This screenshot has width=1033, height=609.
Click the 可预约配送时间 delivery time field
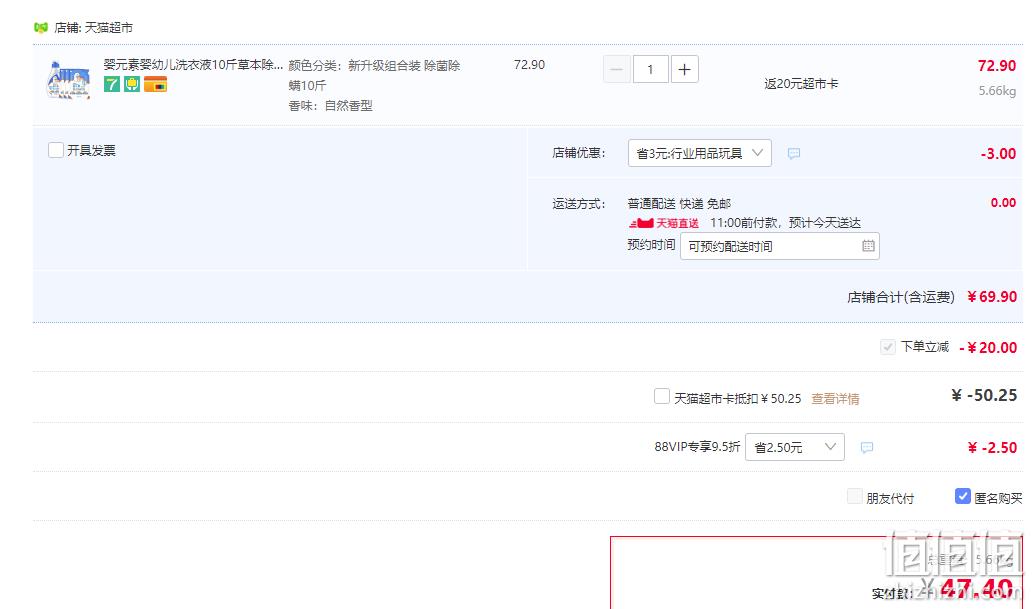779,246
